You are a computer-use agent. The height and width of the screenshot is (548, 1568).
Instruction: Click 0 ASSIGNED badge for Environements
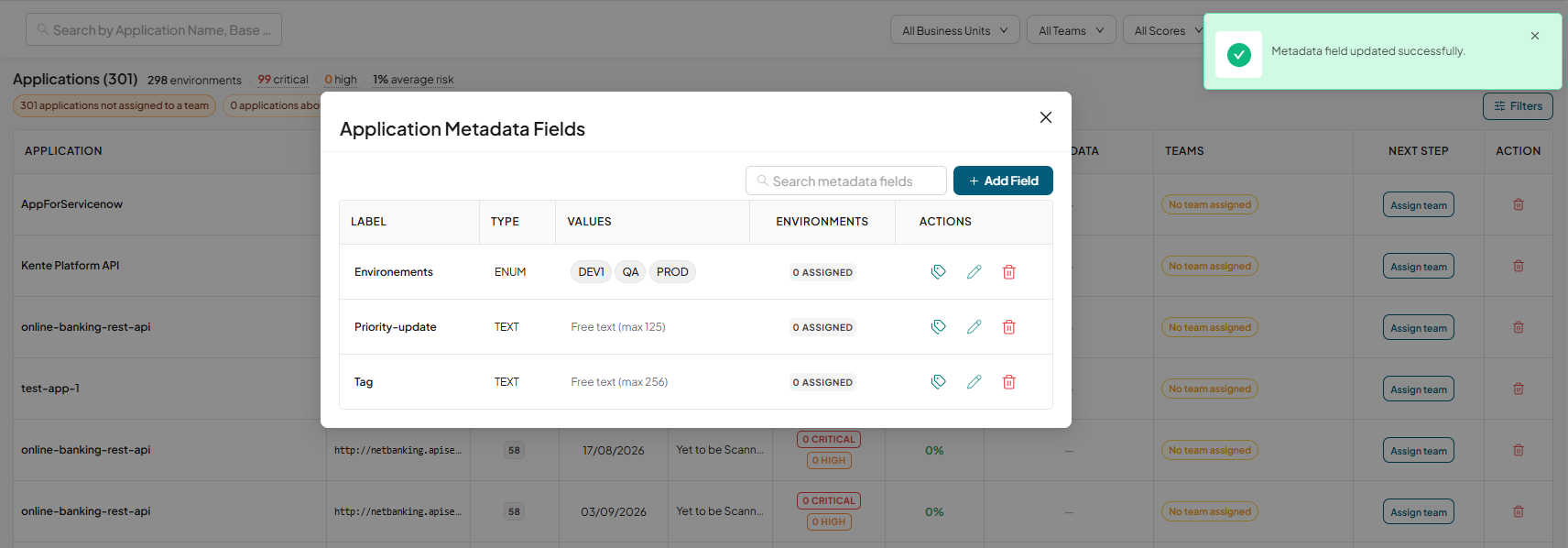822,272
